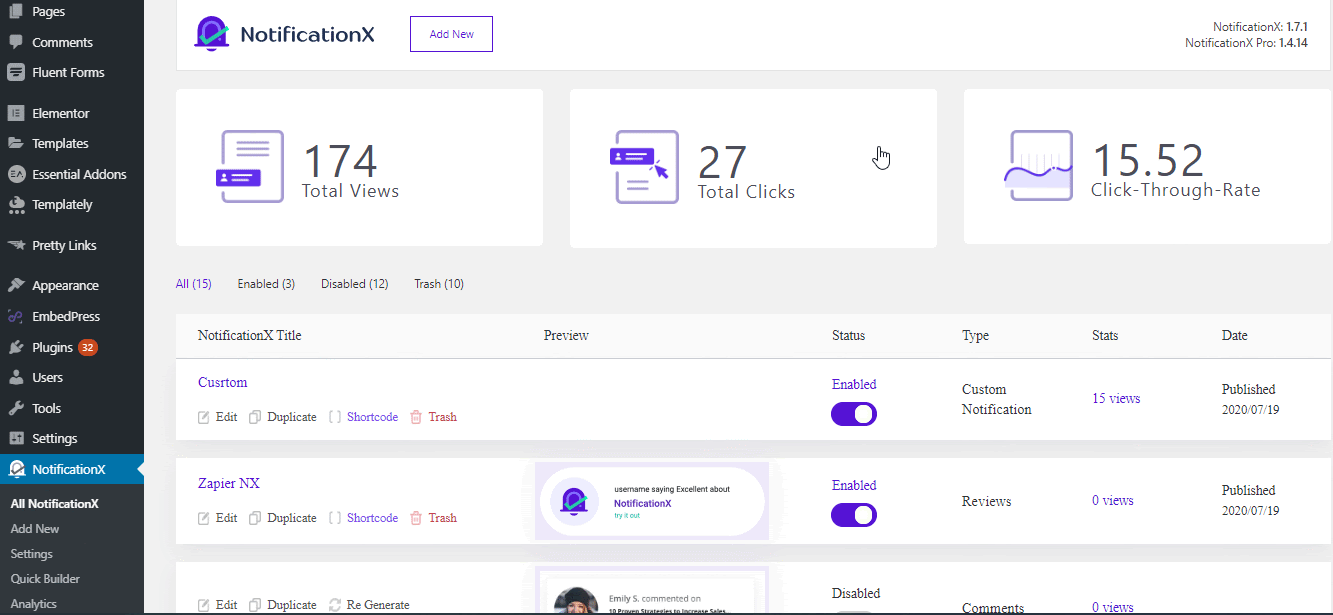The height and width of the screenshot is (615, 1333).
Task: Click the Duplicate icon for Cusrtom
Action: tap(255, 417)
